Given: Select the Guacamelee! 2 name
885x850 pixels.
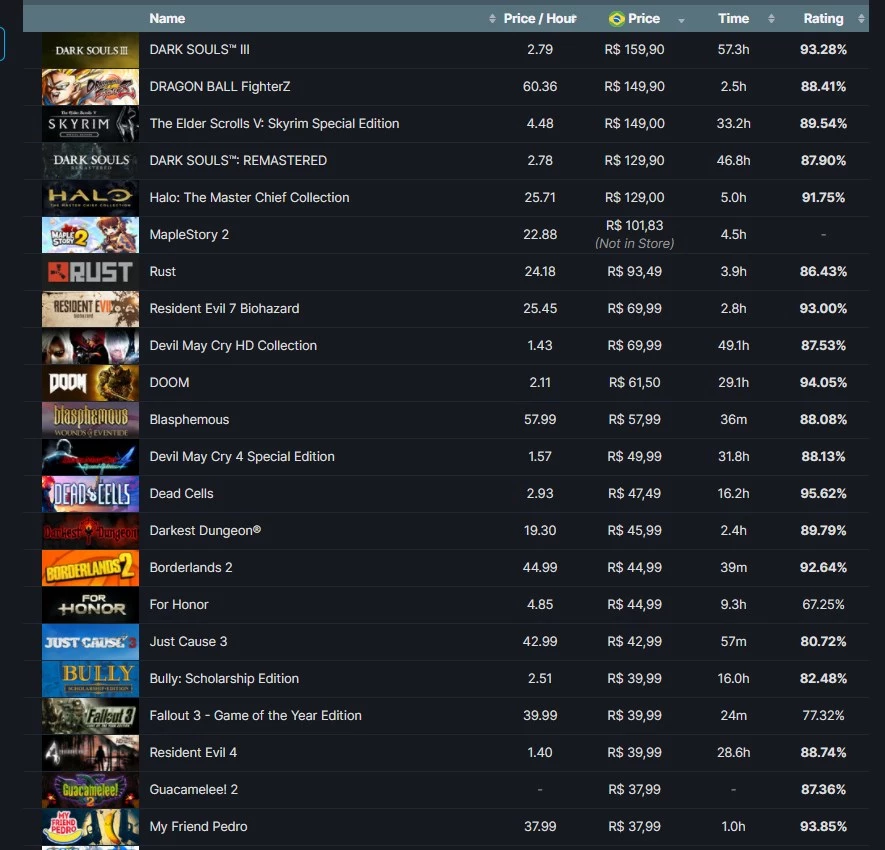Looking at the screenshot, I should pos(194,789).
